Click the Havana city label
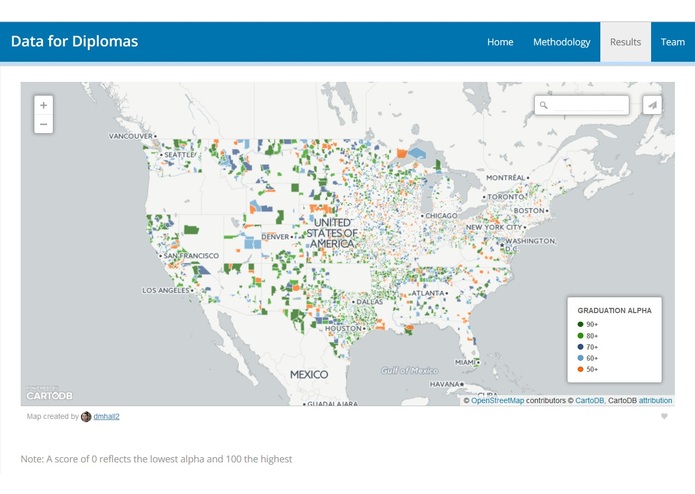 click(x=445, y=384)
